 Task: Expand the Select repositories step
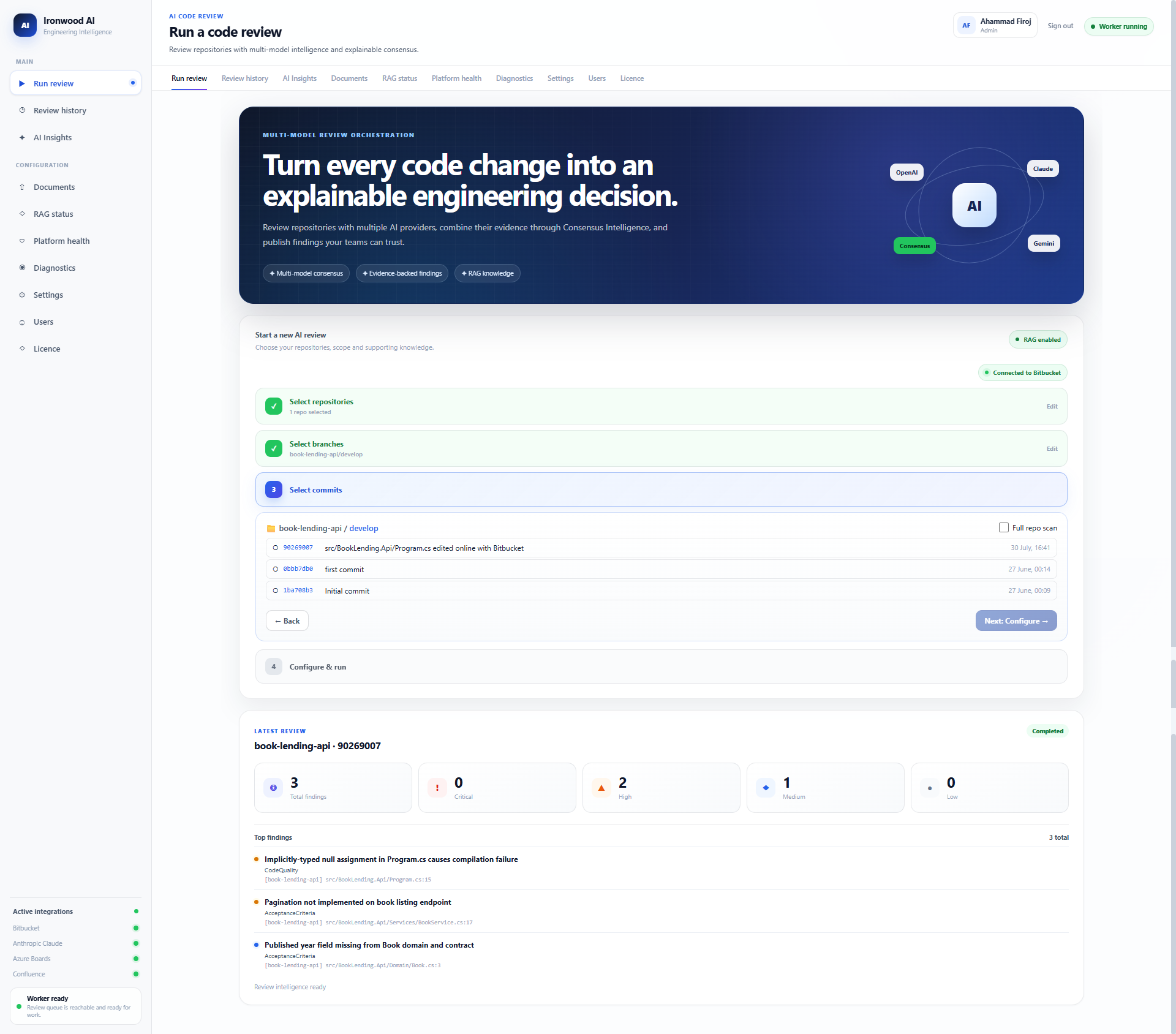pyautogui.click(x=661, y=406)
